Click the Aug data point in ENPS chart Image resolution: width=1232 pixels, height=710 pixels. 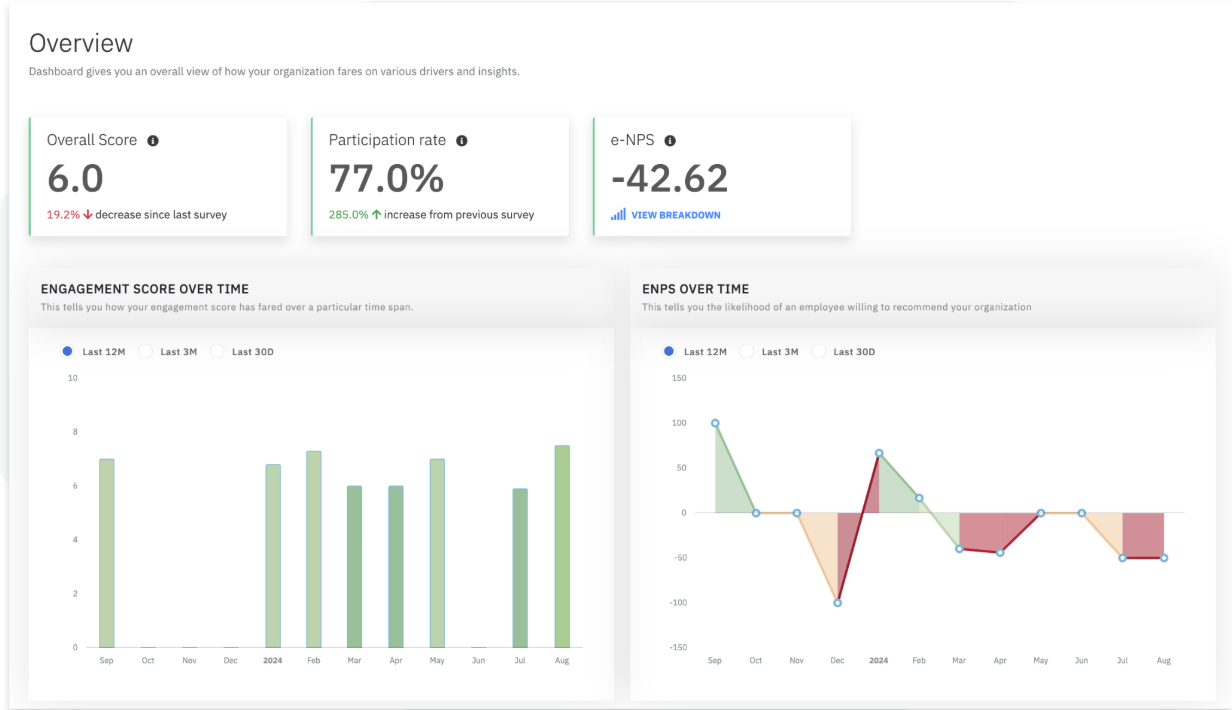[1164, 558]
